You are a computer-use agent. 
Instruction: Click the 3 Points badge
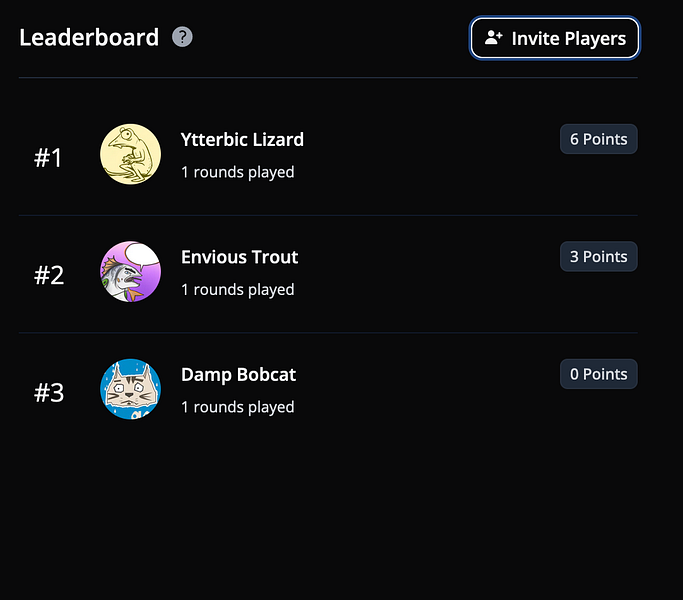pyautogui.click(x=598, y=256)
